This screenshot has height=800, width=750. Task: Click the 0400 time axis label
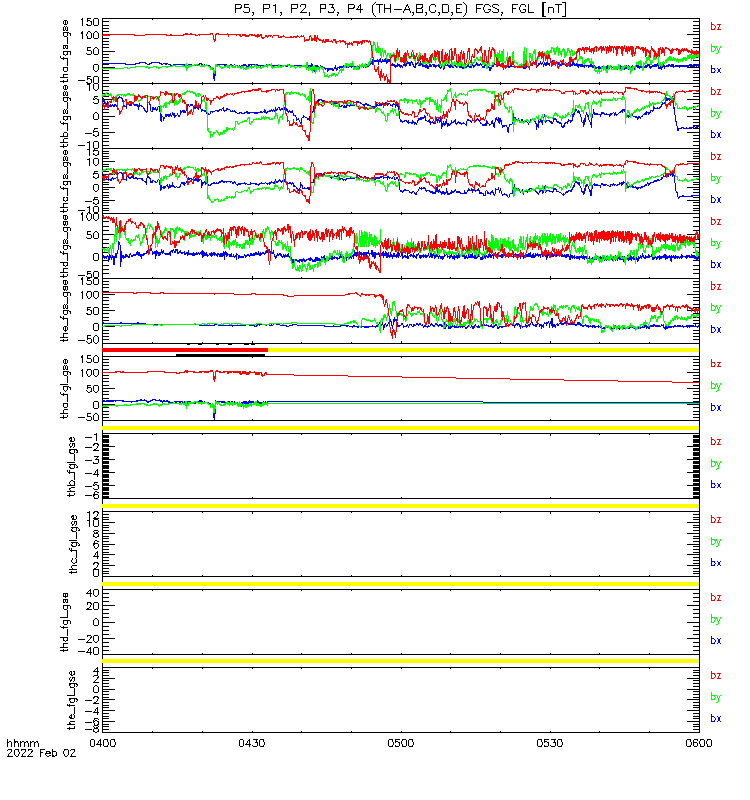click(x=103, y=743)
